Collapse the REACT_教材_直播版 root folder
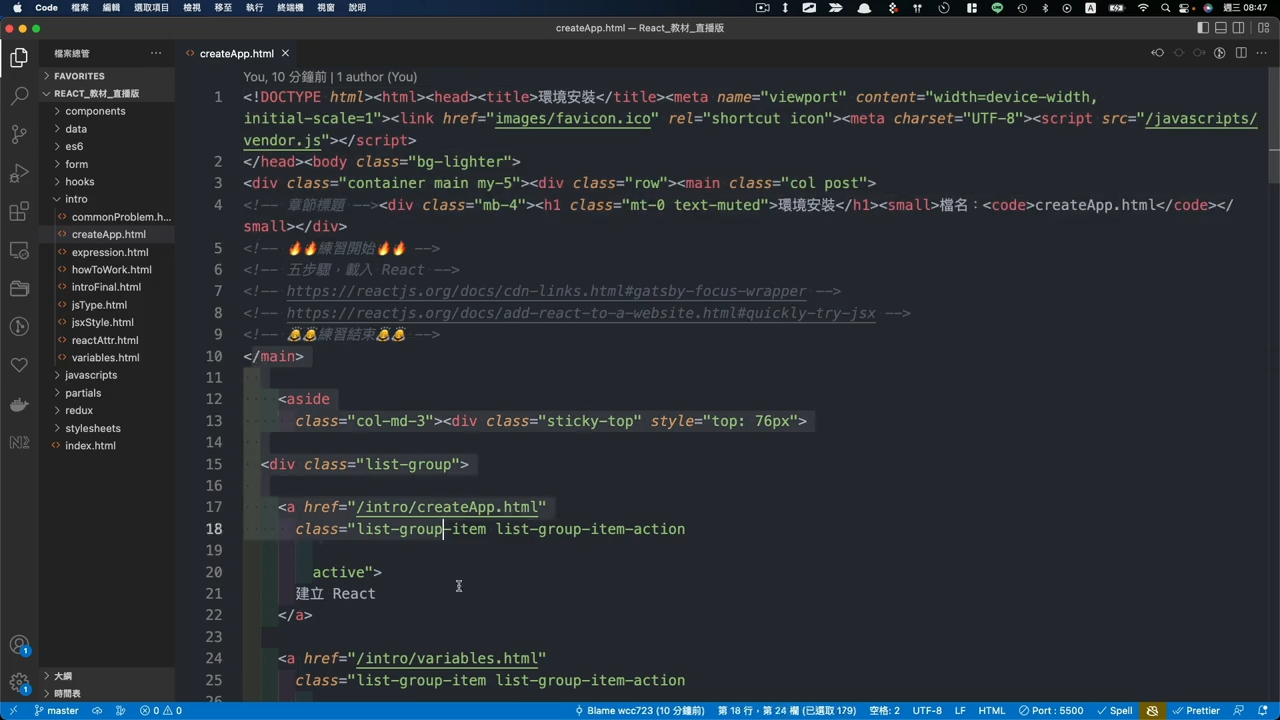The width and height of the screenshot is (1280, 720). (96, 93)
